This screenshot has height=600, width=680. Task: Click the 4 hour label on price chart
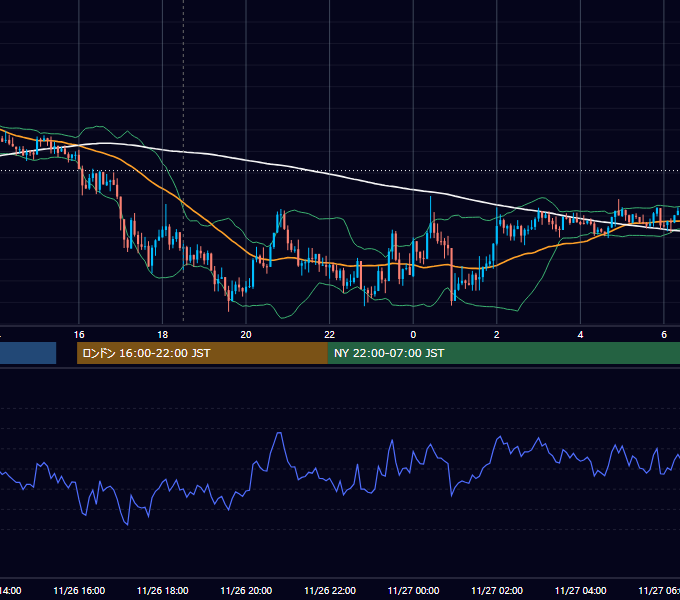click(580, 335)
